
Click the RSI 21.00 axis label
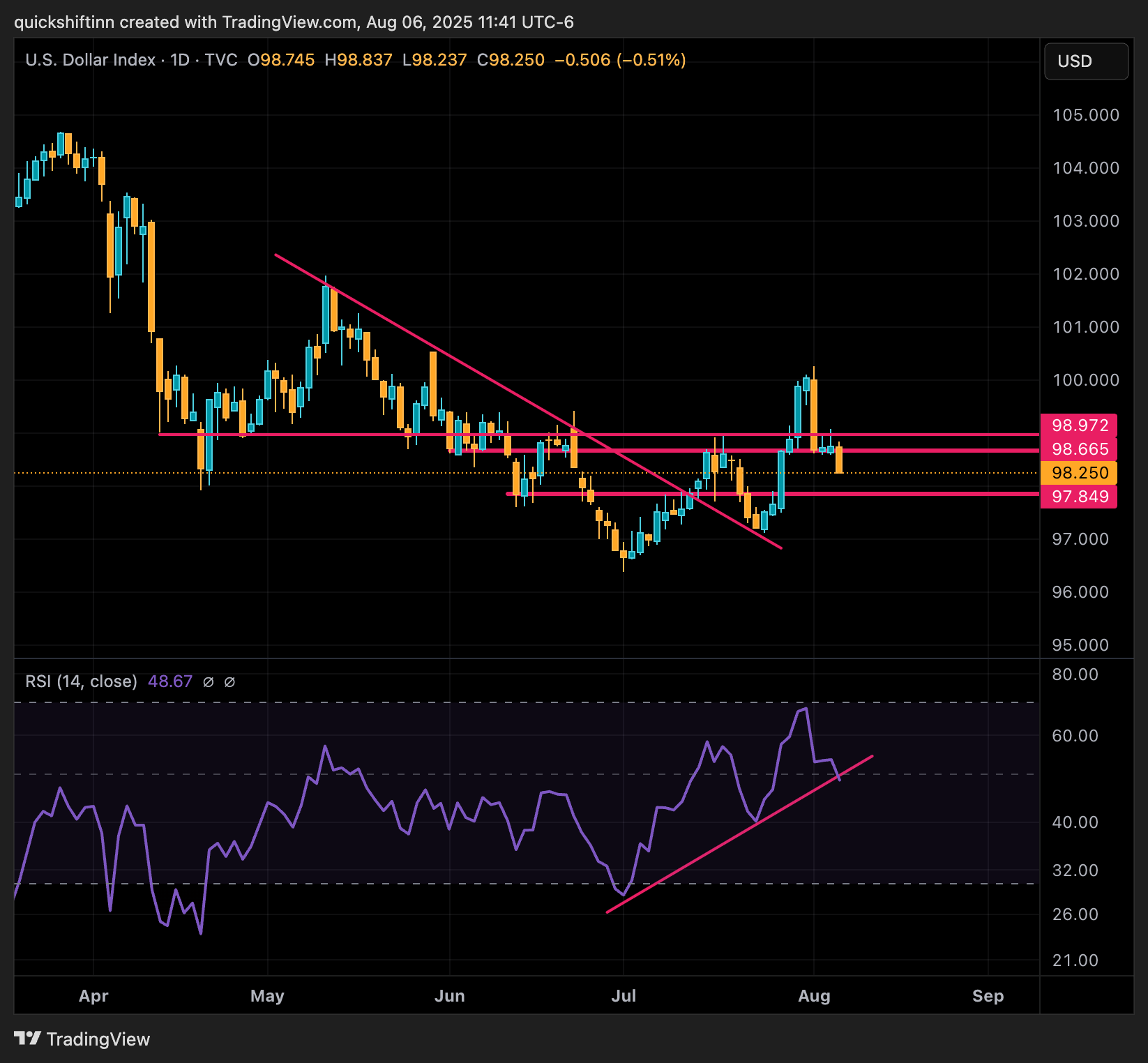1075,960
